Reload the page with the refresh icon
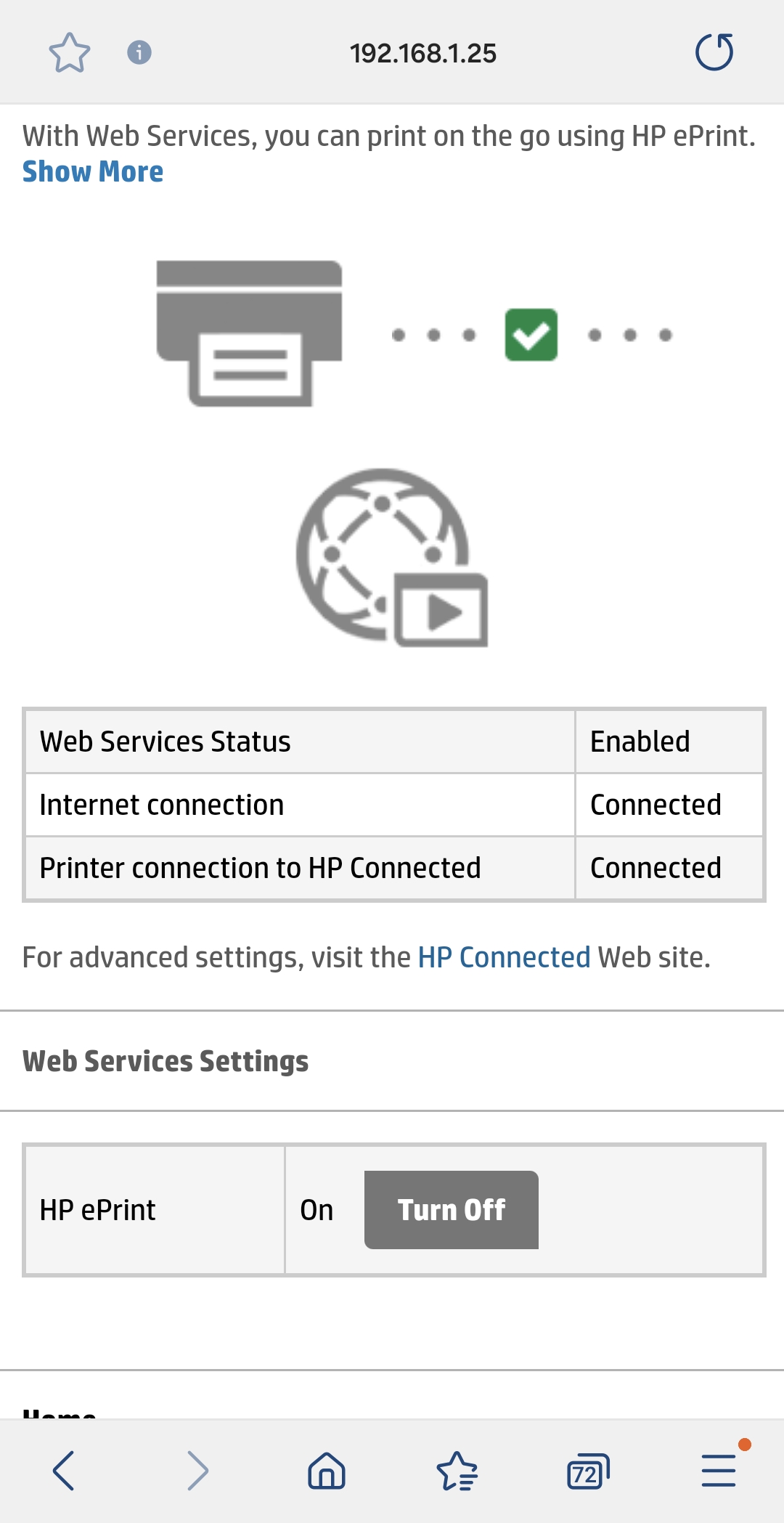 [x=714, y=52]
